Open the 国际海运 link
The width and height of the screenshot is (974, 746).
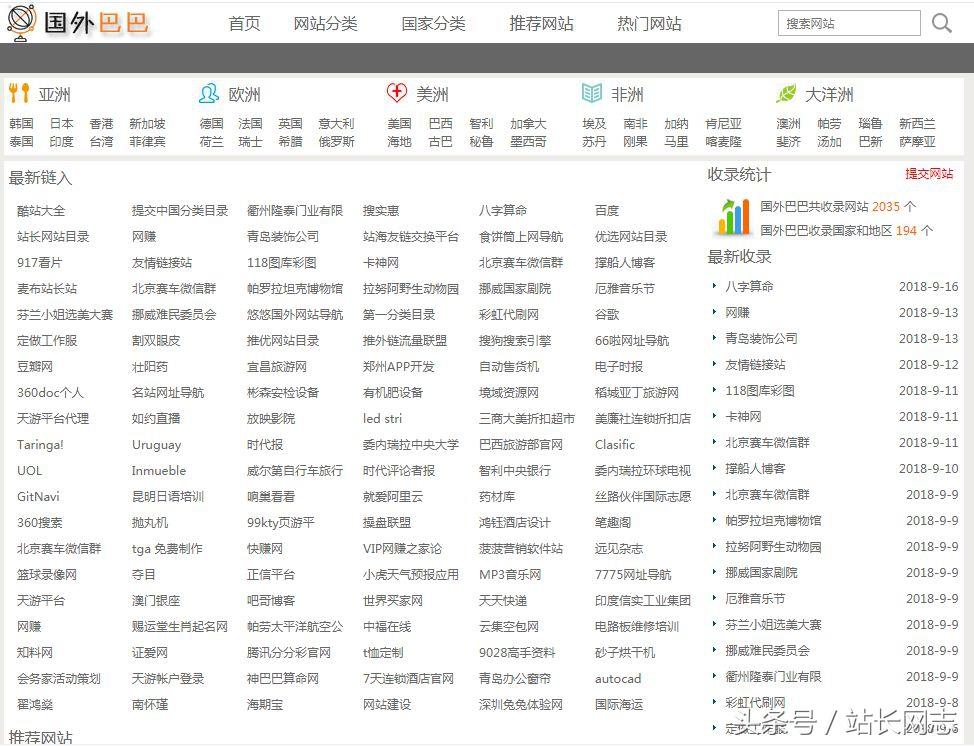(x=619, y=704)
